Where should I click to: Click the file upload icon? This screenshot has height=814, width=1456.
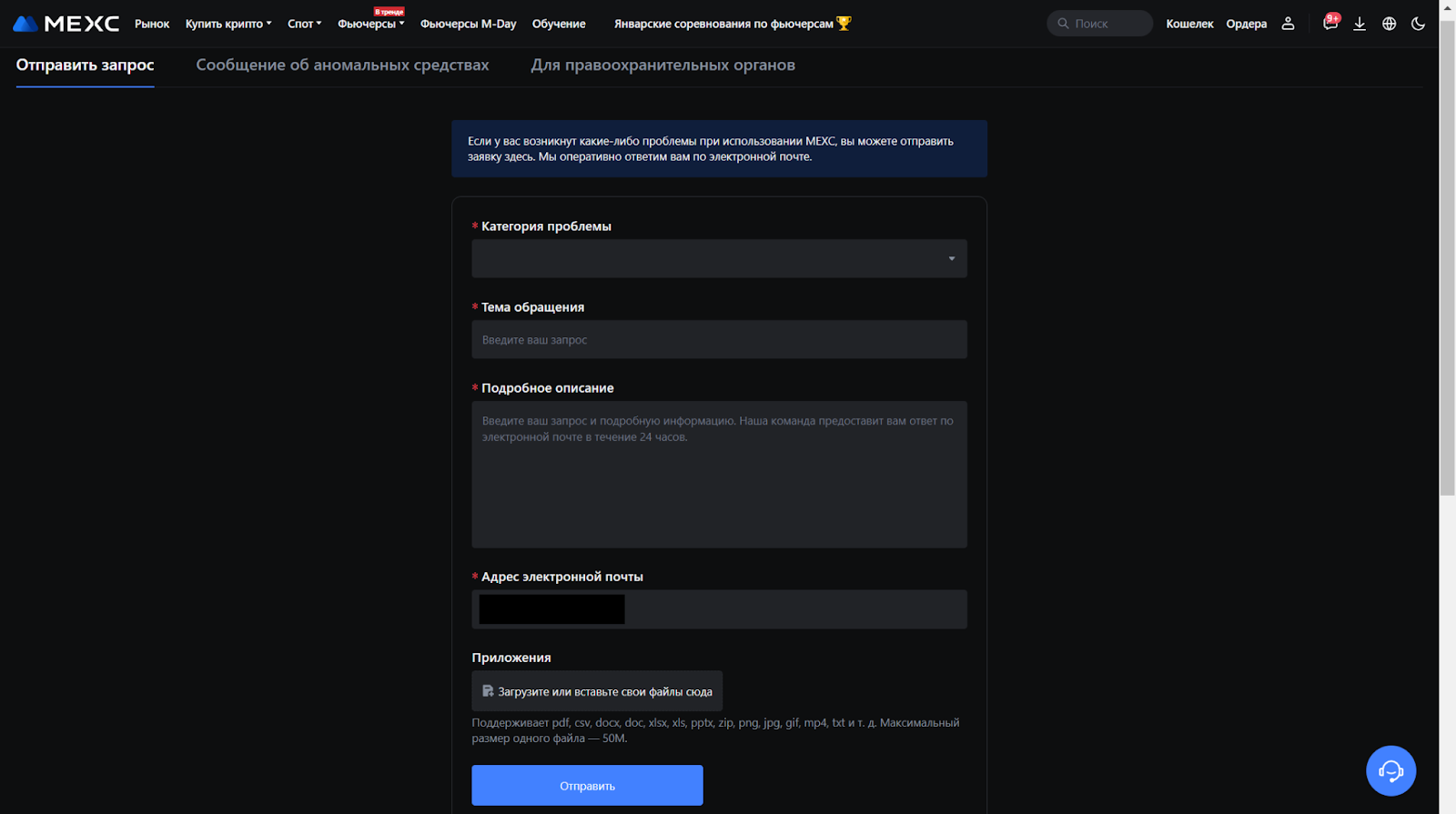[x=488, y=691]
